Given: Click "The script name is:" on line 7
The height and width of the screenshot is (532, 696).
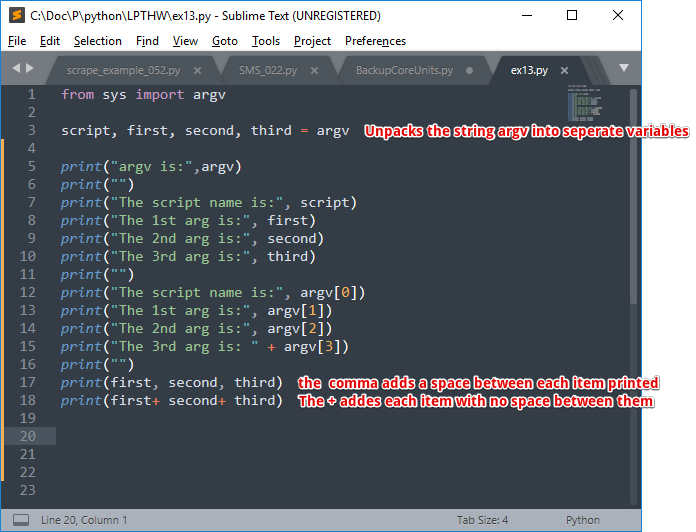Looking at the screenshot, I should tap(197, 203).
